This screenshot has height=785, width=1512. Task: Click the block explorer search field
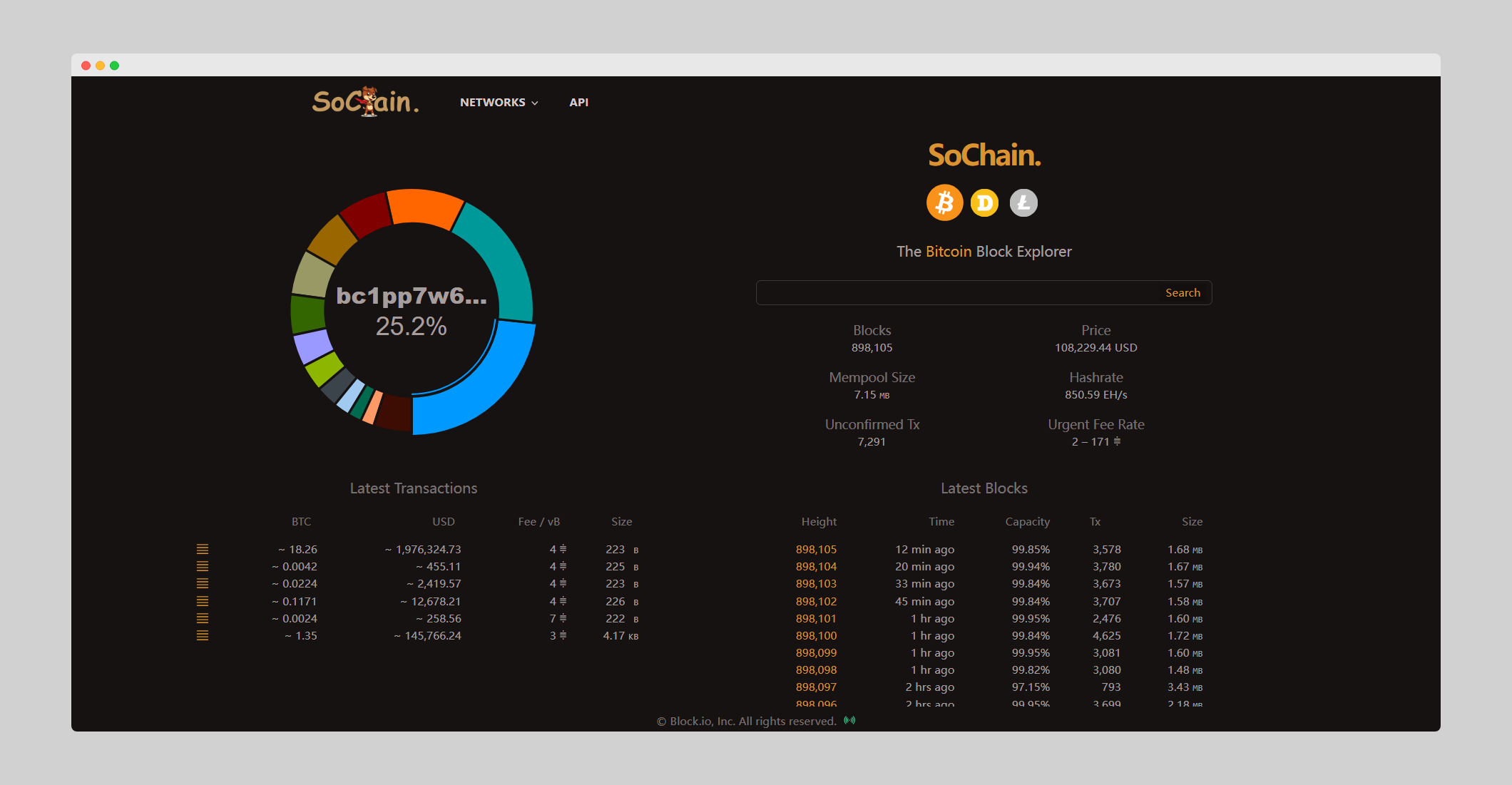(x=956, y=292)
